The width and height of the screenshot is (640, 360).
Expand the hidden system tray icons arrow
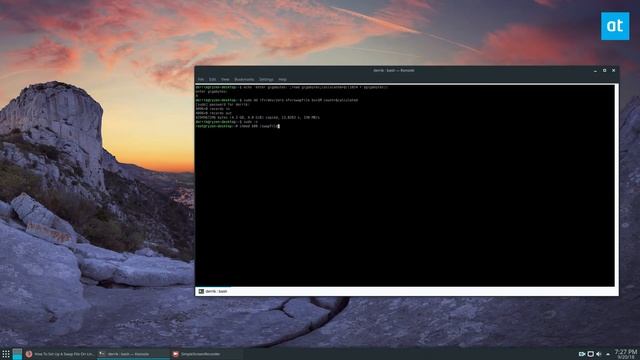[608, 354]
